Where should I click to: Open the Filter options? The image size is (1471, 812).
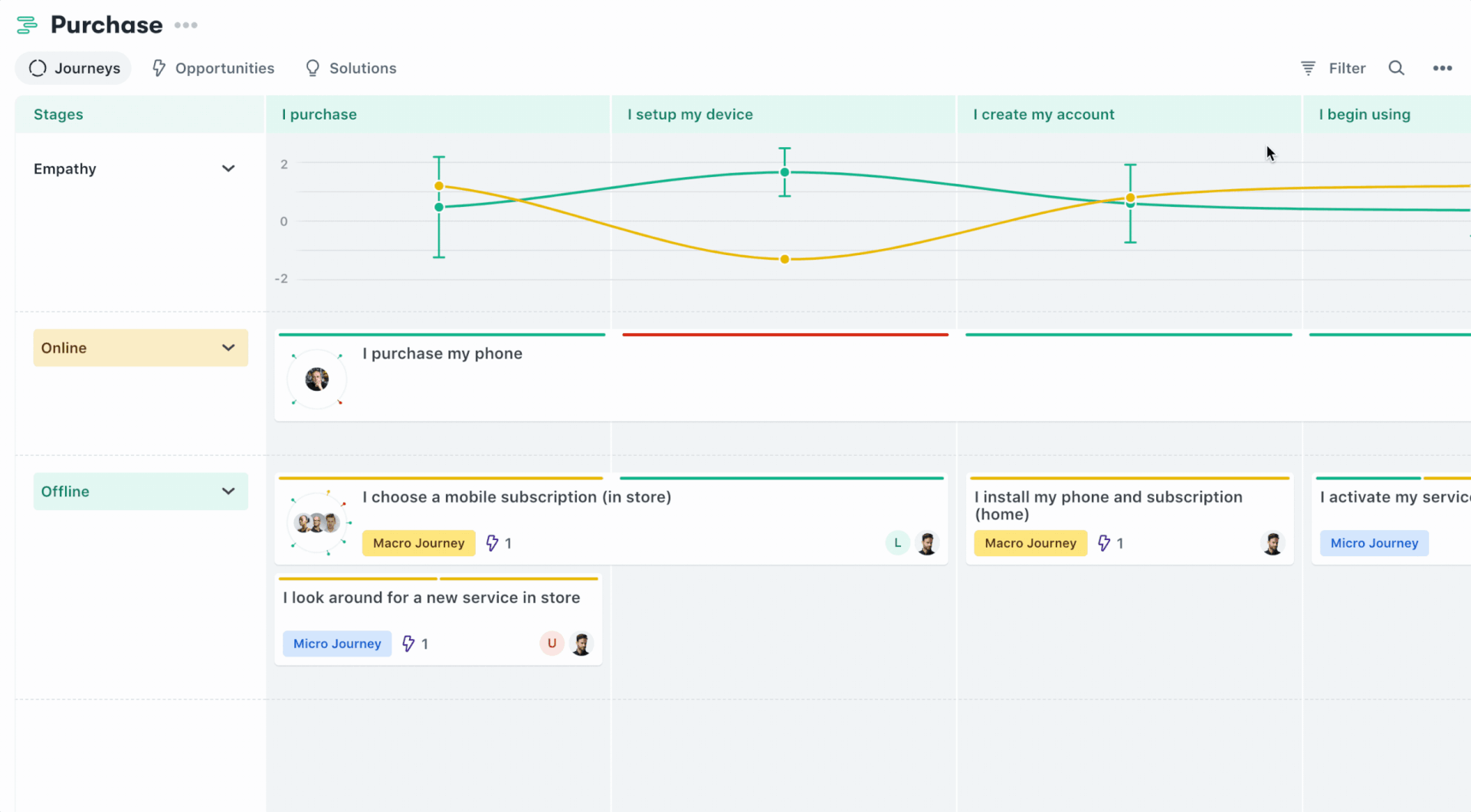click(1333, 68)
